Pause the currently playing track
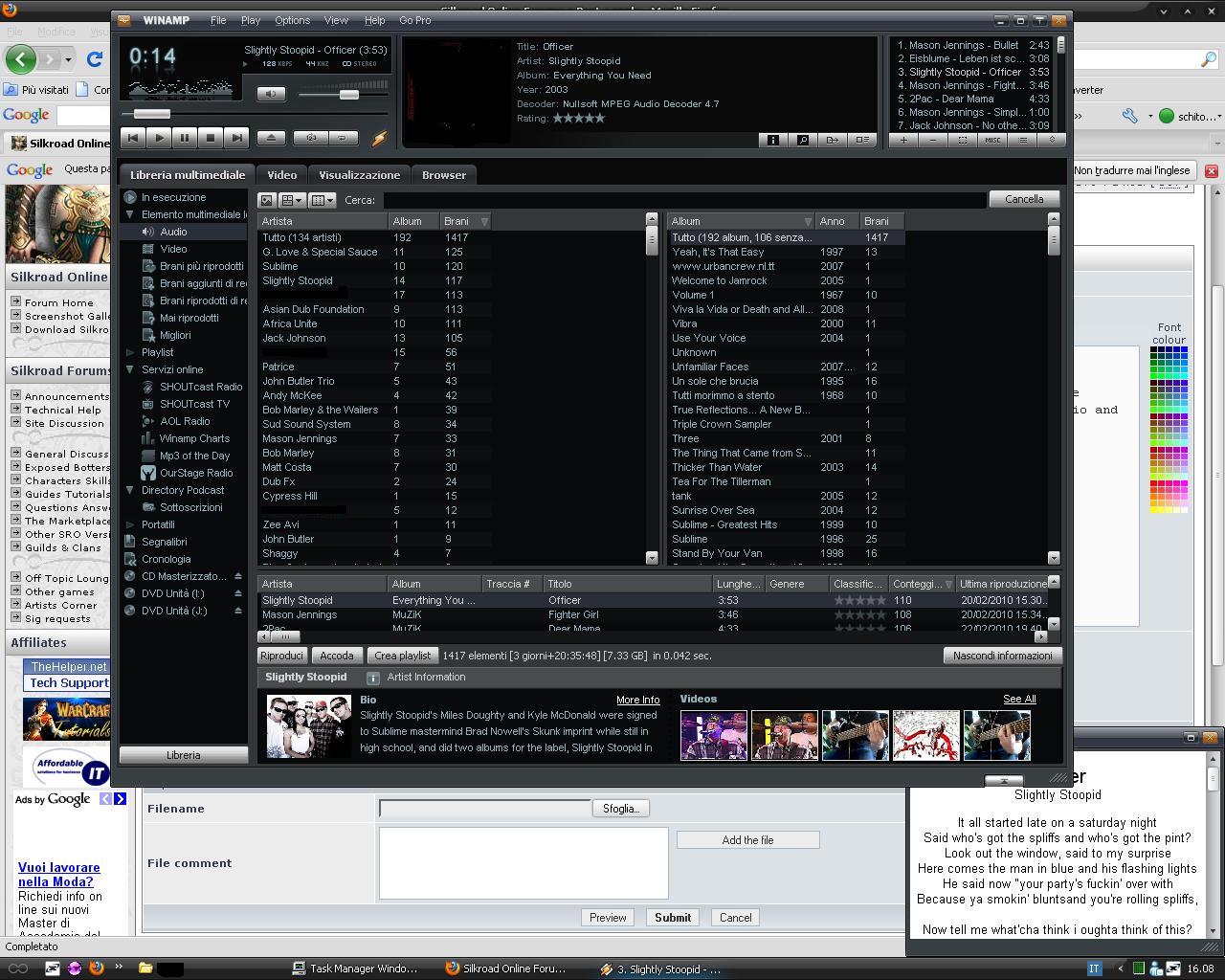The height and width of the screenshot is (980, 1225). [185, 138]
